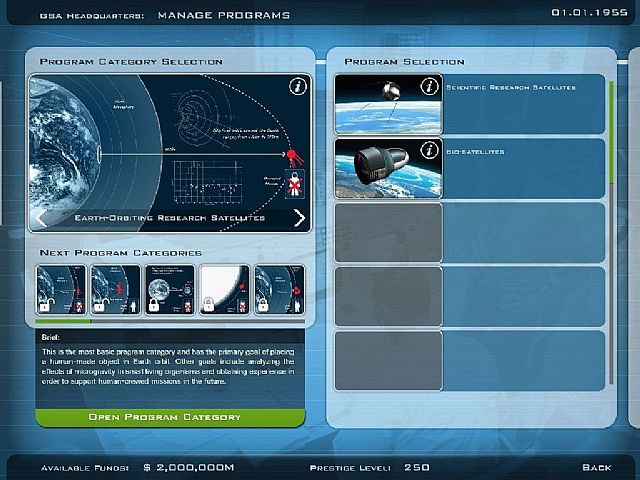Select last thumbnail in Next Program Categories
Viewport: 640px width, 480px height.
[x=279, y=290]
